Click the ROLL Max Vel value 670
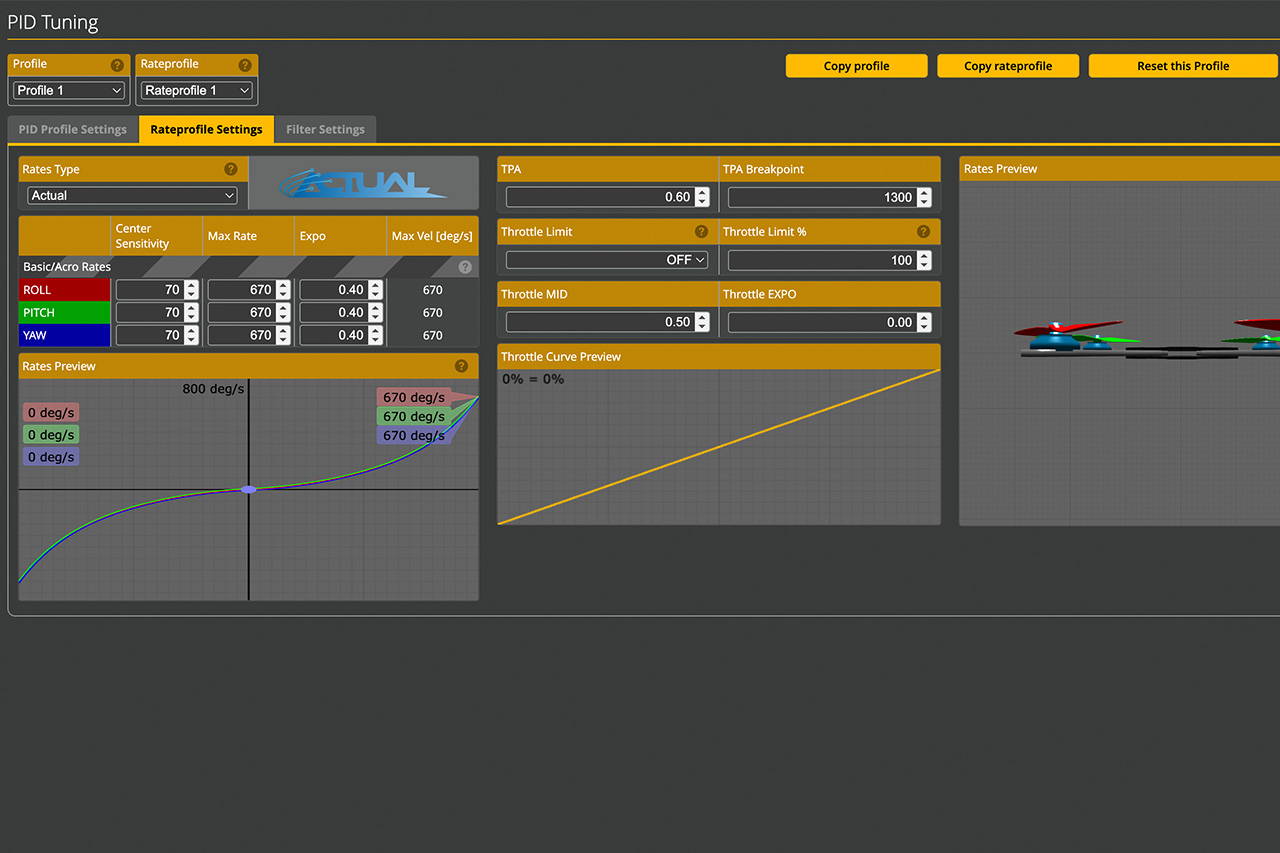The image size is (1280, 853). click(432, 290)
